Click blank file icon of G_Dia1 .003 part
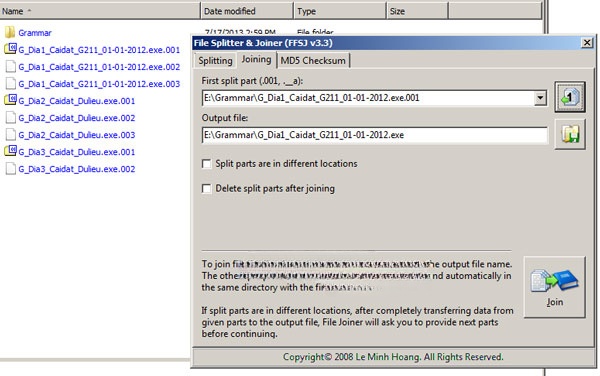This screenshot has height=376, width=600. tap(11, 83)
